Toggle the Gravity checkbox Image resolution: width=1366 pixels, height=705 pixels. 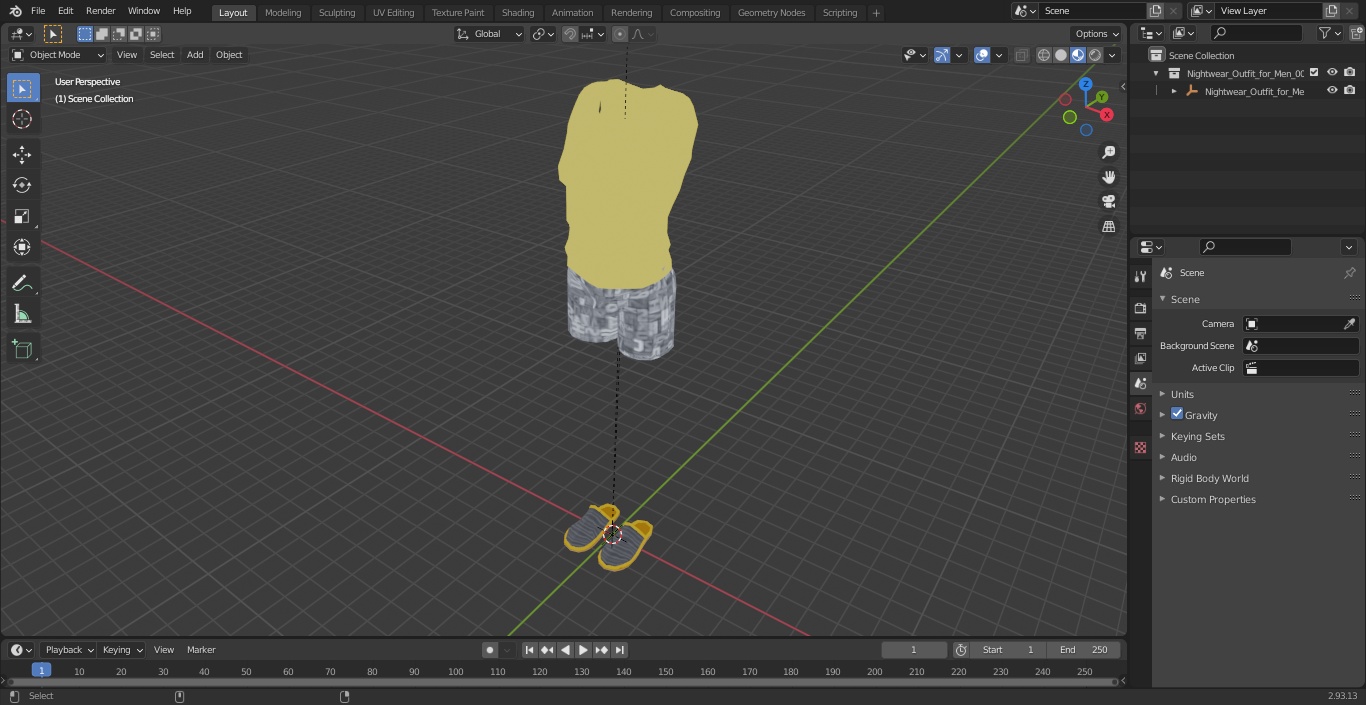pyautogui.click(x=1177, y=414)
